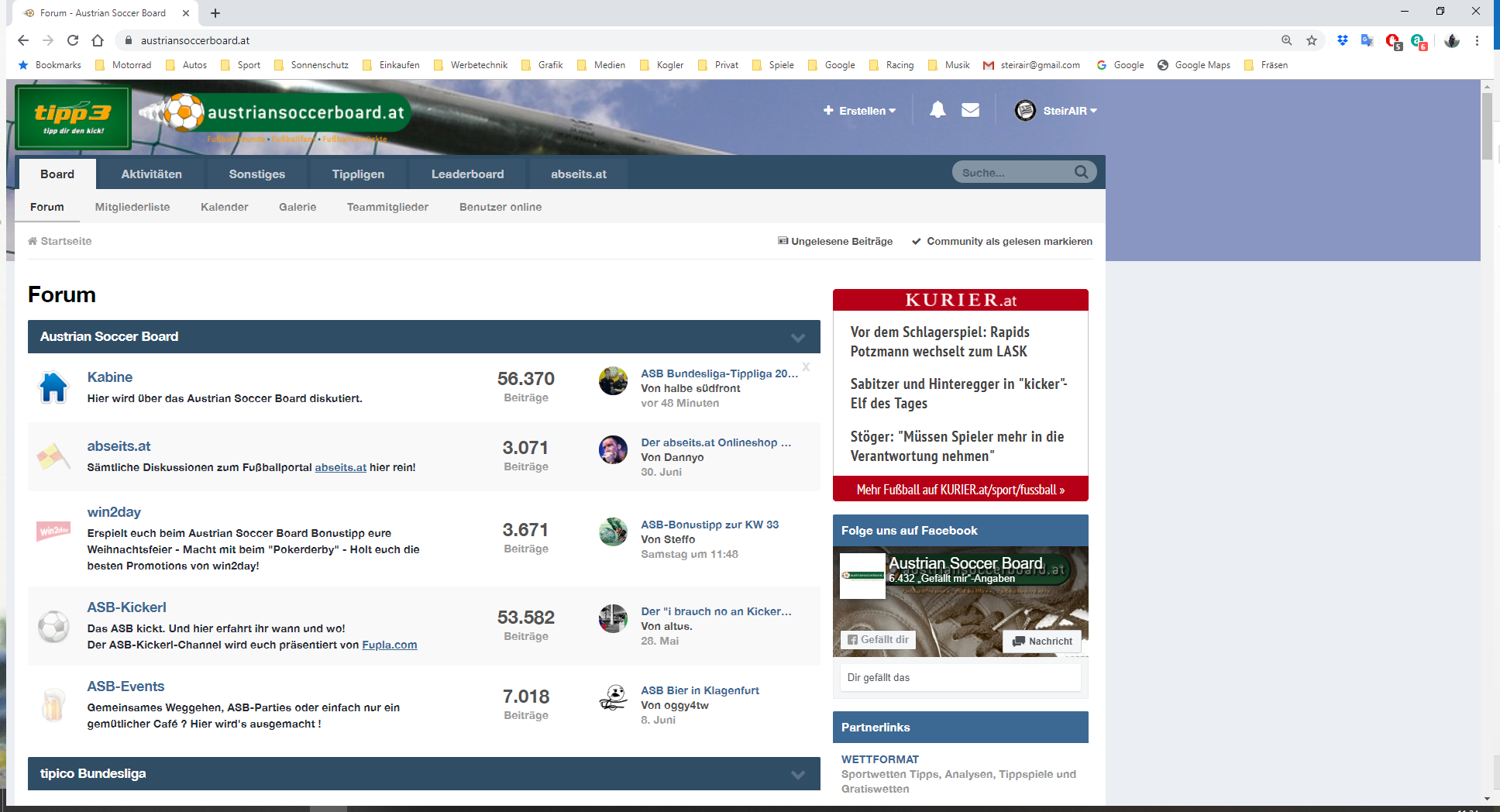
Task: Dismiss the Kabine latest-post X icon
Action: click(x=806, y=366)
